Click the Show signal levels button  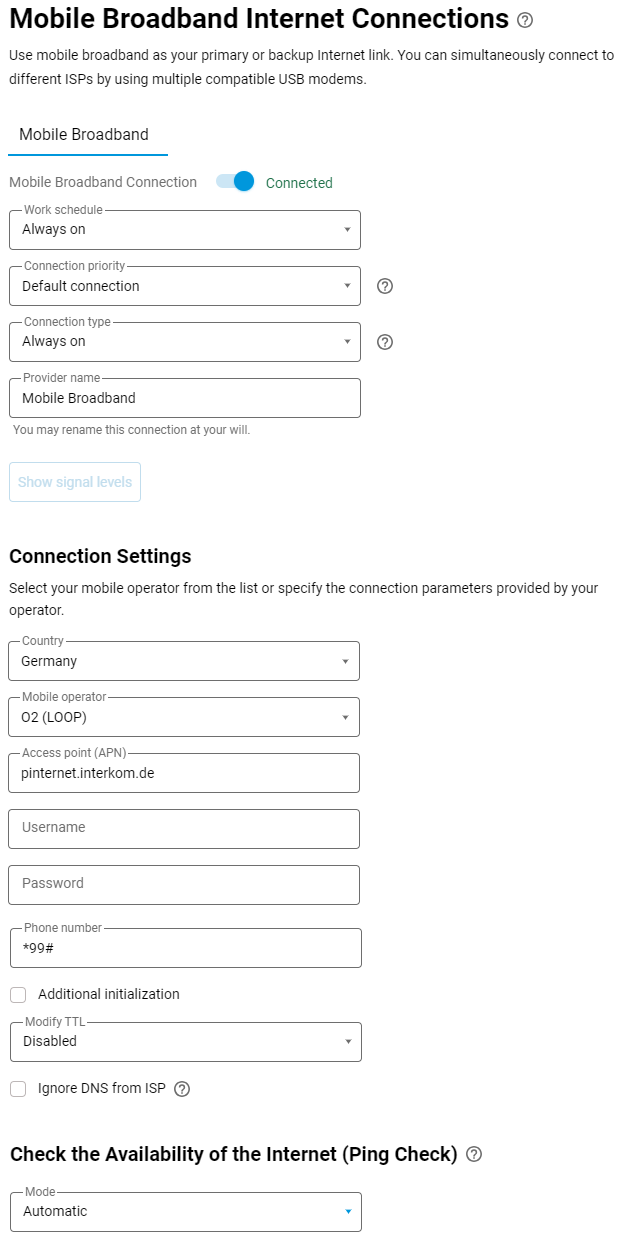tap(75, 482)
